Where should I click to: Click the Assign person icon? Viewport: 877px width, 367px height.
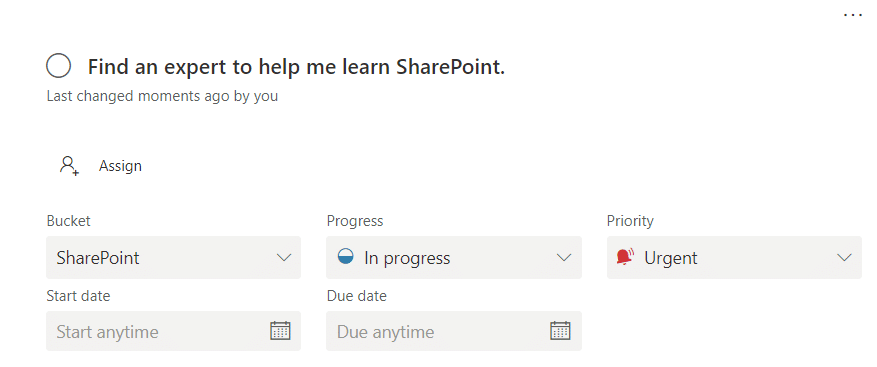[69, 166]
